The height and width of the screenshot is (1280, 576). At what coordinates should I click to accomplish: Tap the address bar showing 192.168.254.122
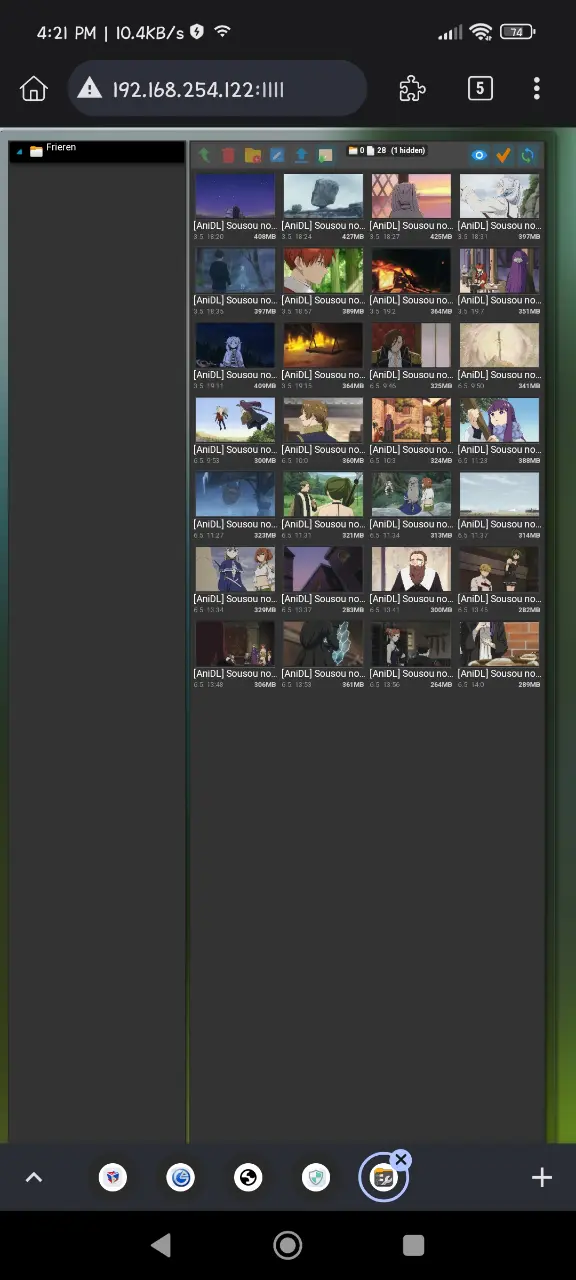217,89
